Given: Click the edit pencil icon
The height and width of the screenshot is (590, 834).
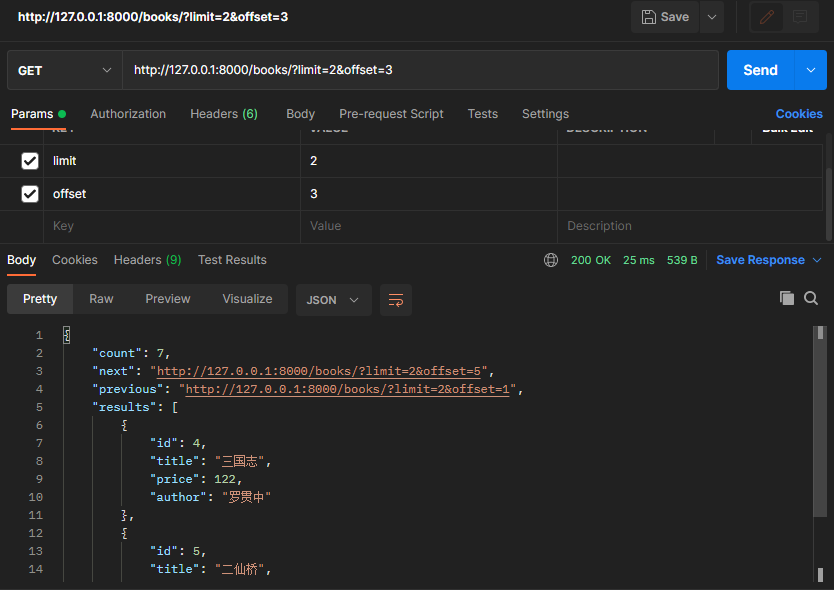Looking at the screenshot, I should [768, 17].
